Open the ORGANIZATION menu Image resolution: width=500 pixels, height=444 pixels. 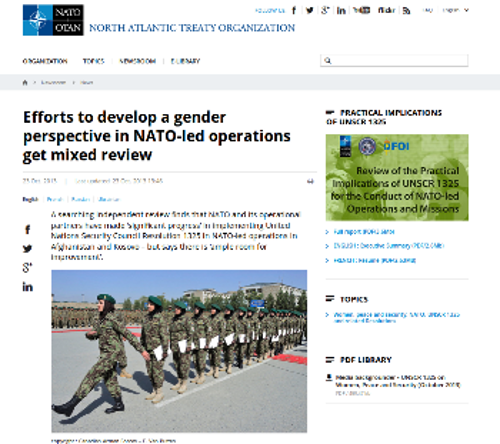pyautogui.click(x=45, y=61)
